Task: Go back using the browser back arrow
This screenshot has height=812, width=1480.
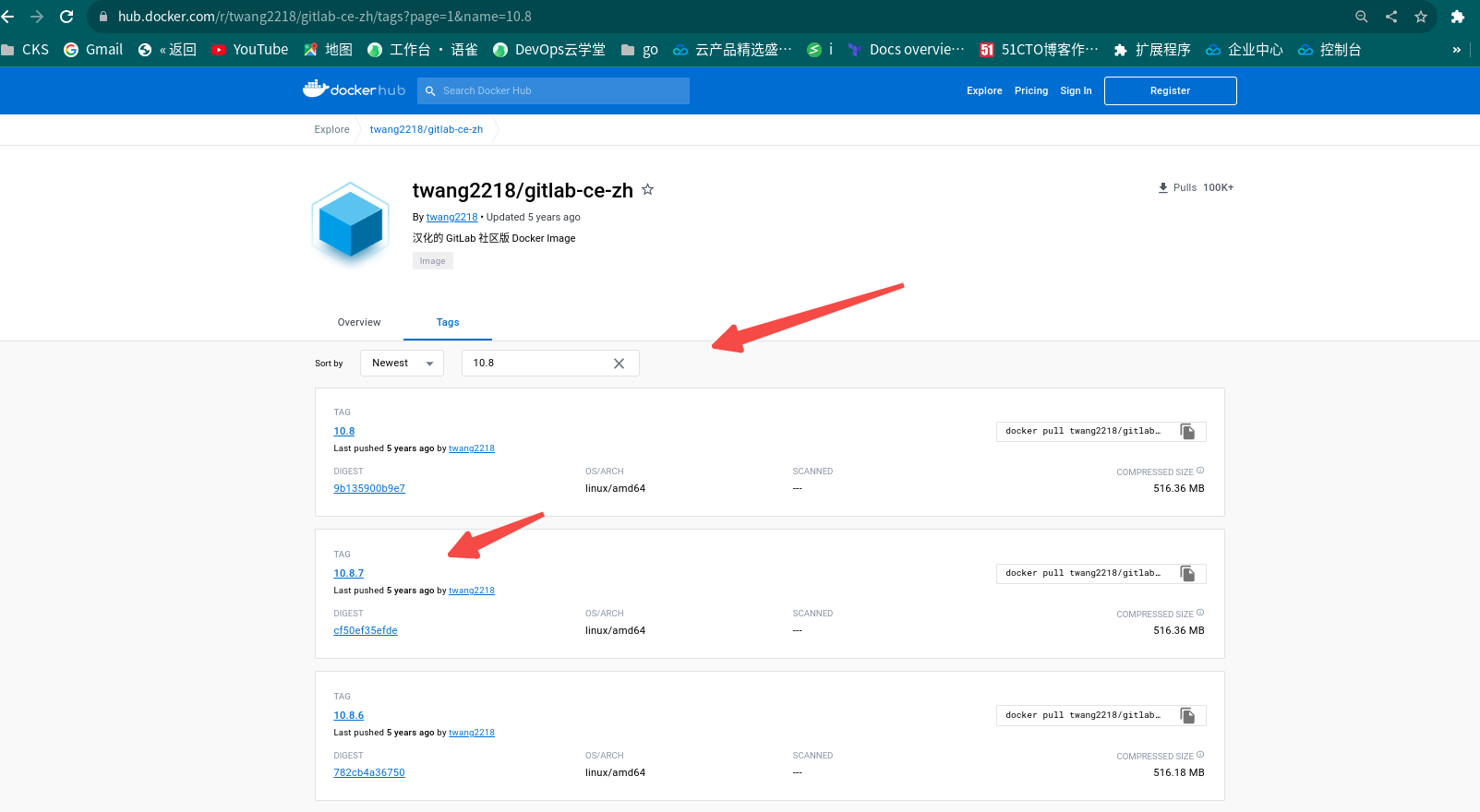Action: pyautogui.click(x=8, y=17)
